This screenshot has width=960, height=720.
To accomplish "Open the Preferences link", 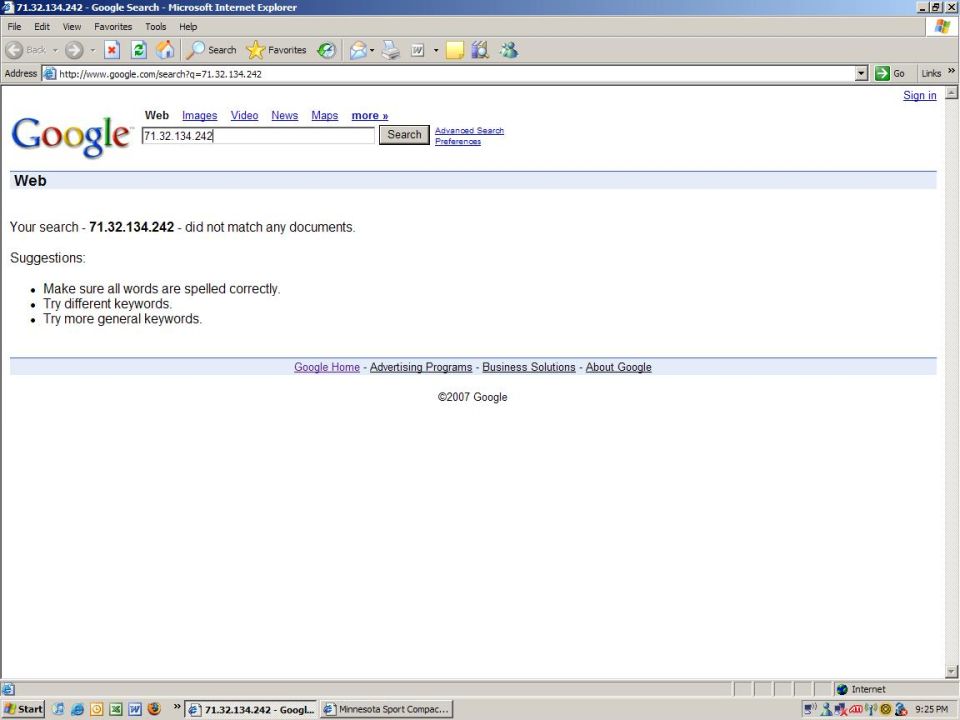I will pyautogui.click(x=458, y=141).
